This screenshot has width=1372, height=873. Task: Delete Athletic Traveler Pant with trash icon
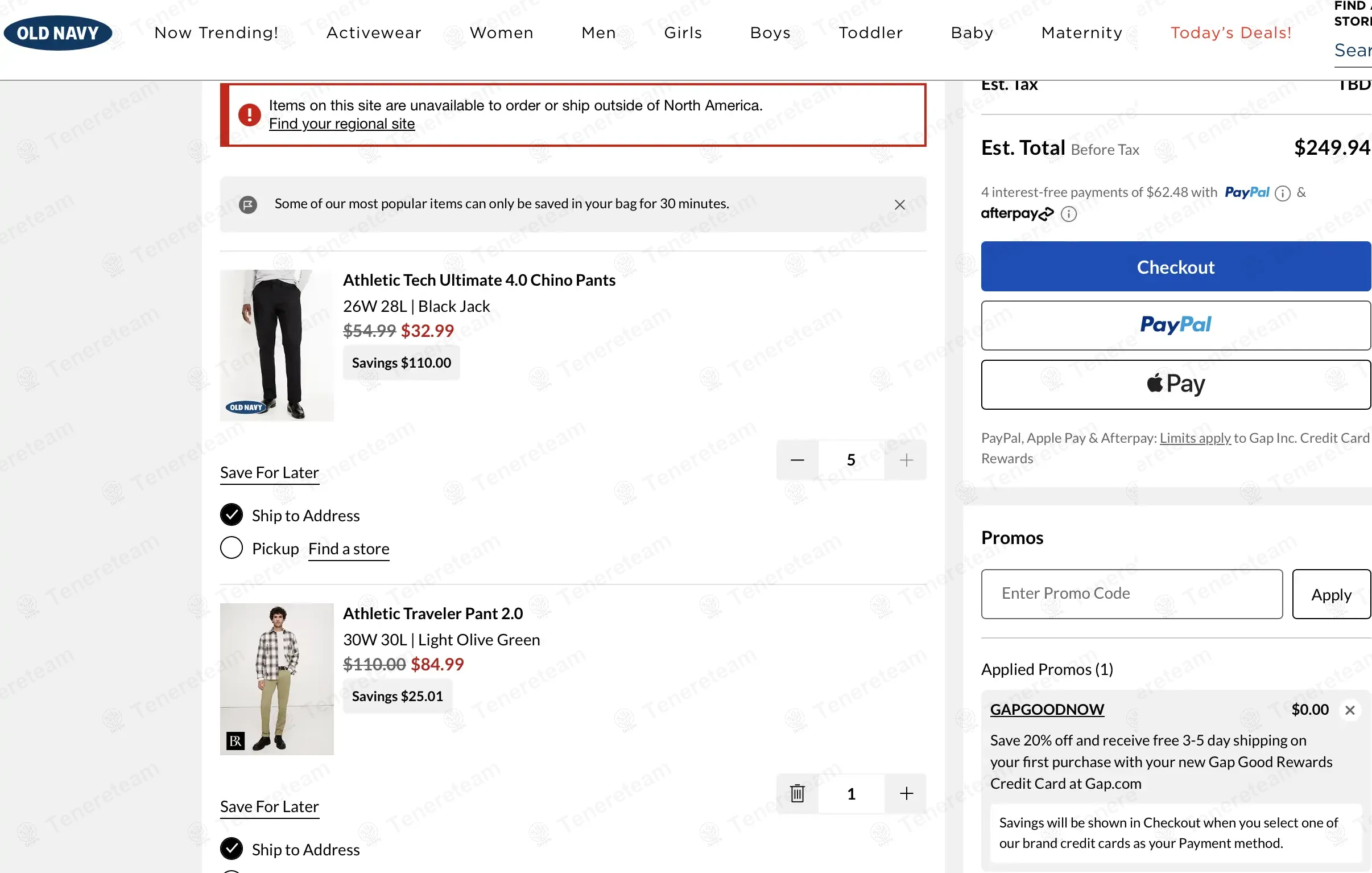click(797, 793)
